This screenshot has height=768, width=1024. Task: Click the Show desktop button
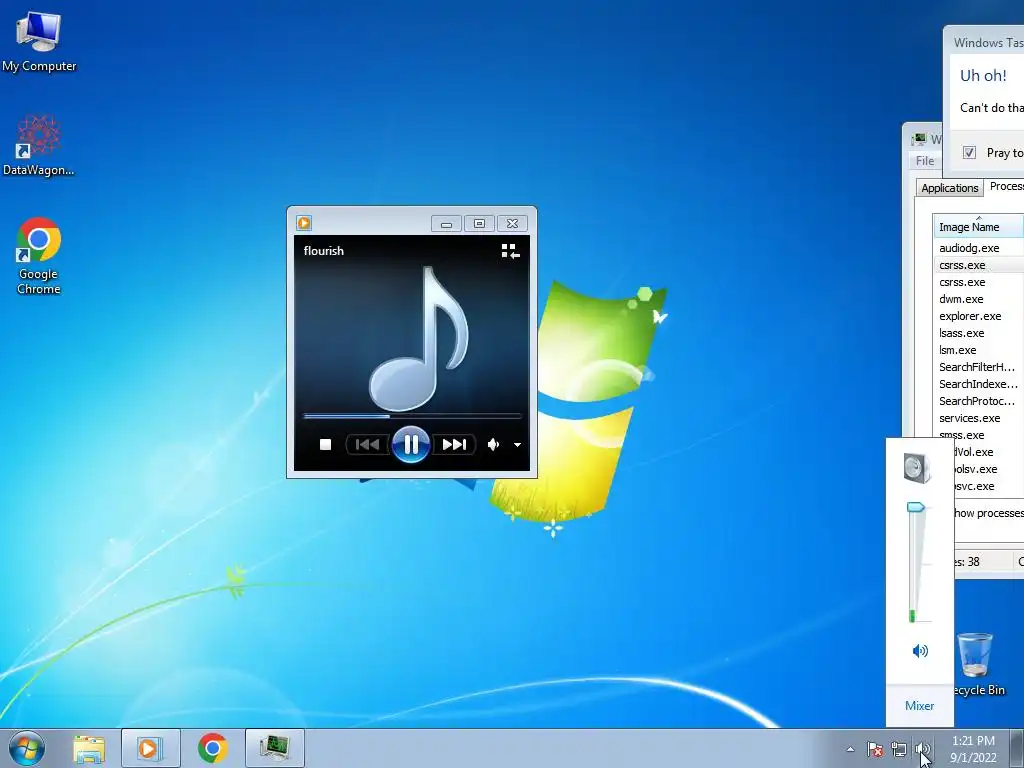click(x=1017, y=748)
